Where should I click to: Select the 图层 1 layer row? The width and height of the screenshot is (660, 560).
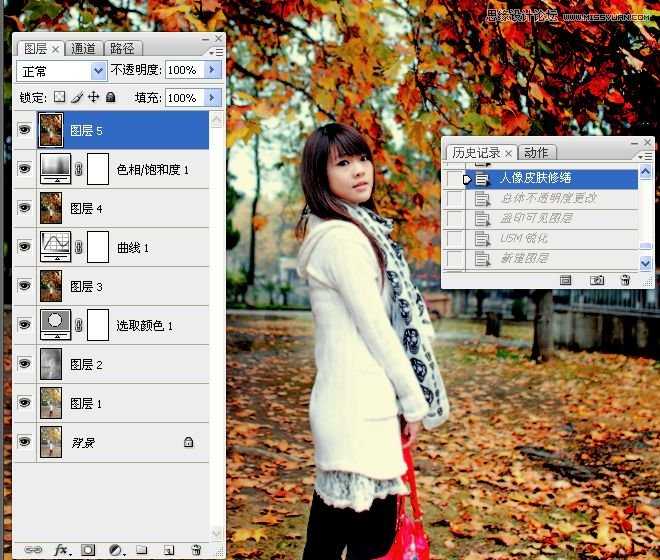[112, 403]
